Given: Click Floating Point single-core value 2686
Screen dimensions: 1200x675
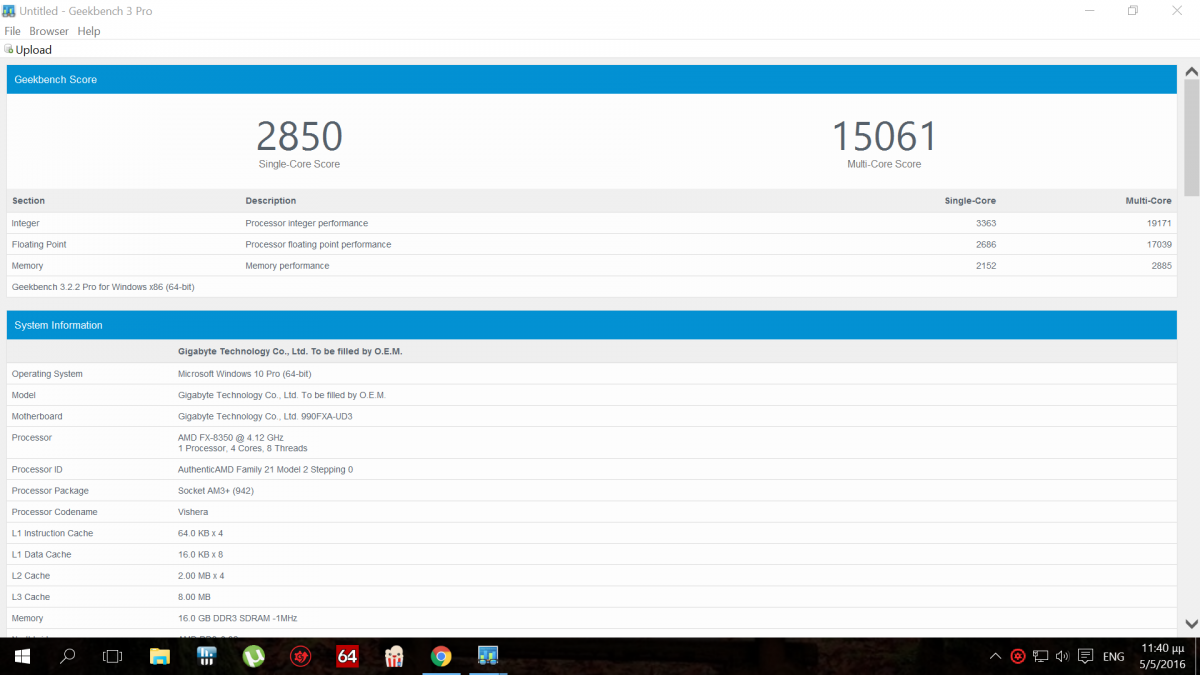Looking at the screenshot, I should tap(986, 244).
